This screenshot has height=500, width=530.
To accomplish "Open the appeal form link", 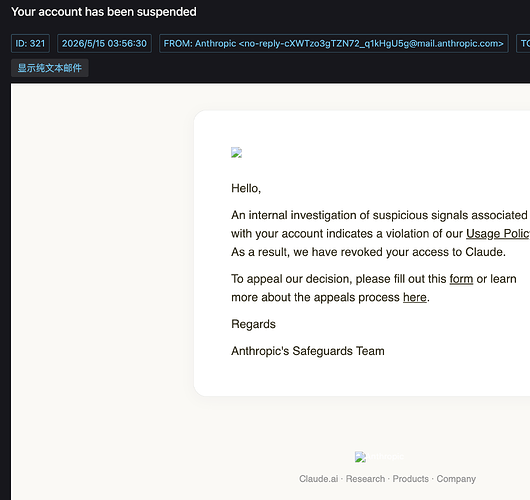I will click(461, 279).
